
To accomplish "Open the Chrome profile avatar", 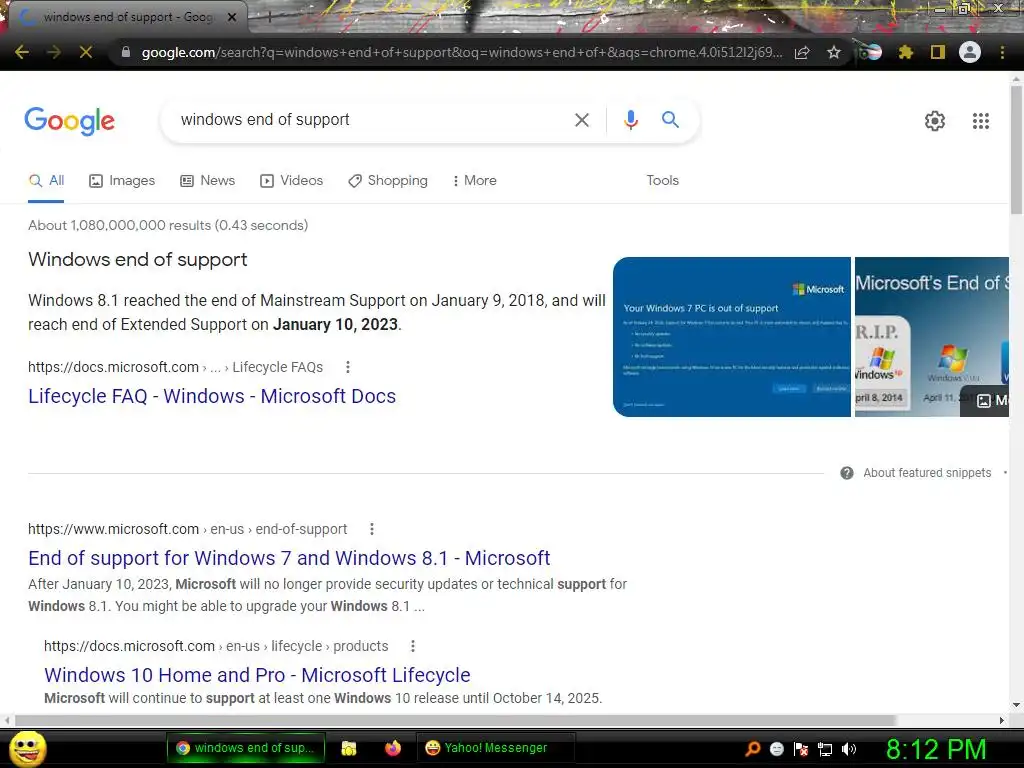I will [x=970, y=52].
